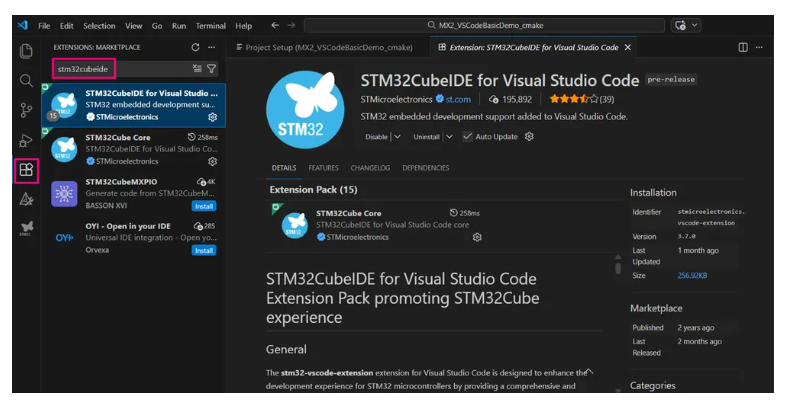Install the OYI - Open in your IDE extension
The height and width of the screenshot is (403, 786).
[x=204, y=251]
